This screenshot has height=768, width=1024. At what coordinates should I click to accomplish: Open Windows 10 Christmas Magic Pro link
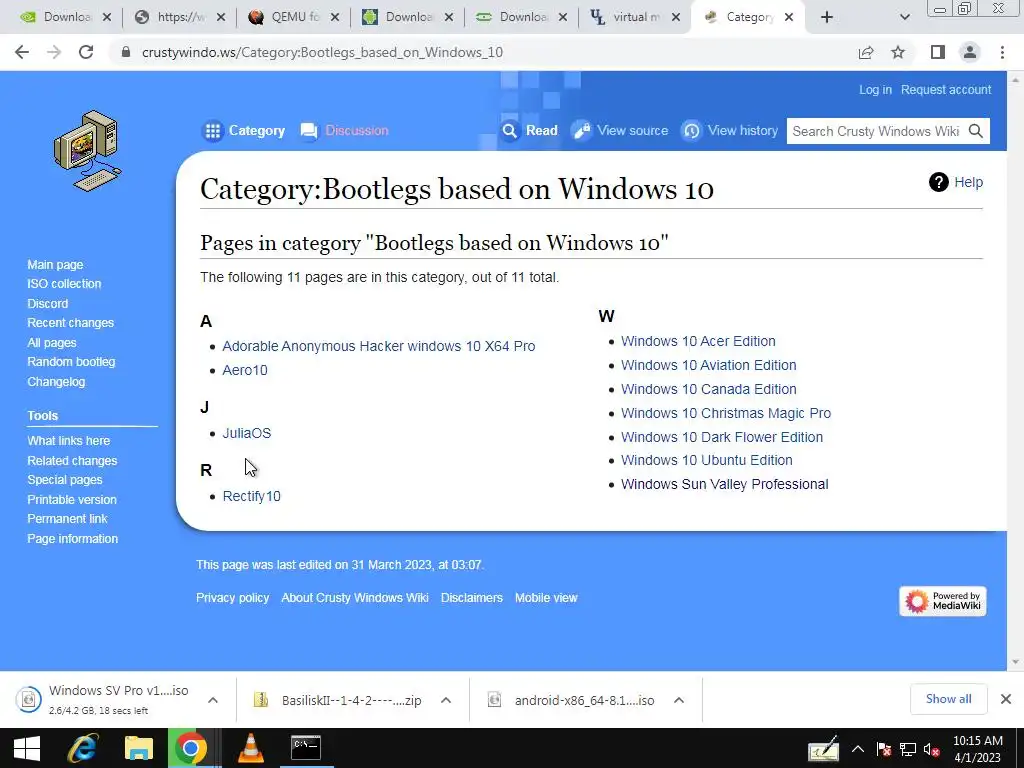coord(726,413)
